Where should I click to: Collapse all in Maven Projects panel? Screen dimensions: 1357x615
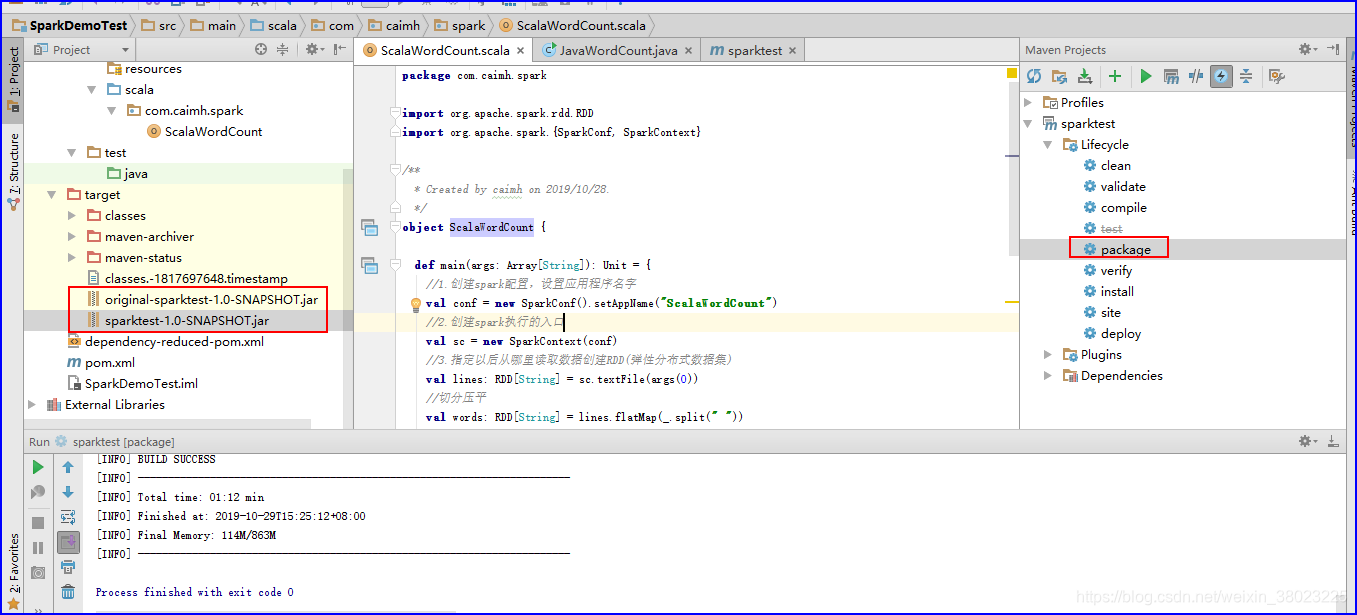click(1246, 76)
